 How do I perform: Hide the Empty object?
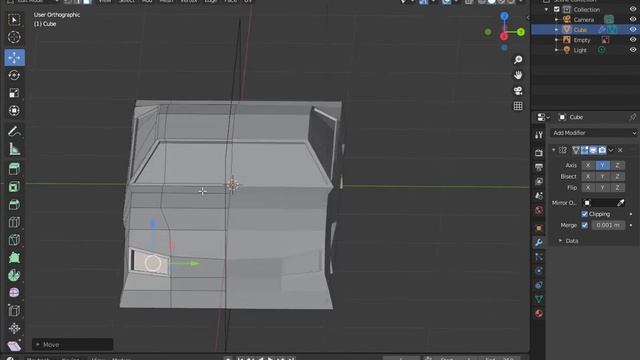(633, 40)
